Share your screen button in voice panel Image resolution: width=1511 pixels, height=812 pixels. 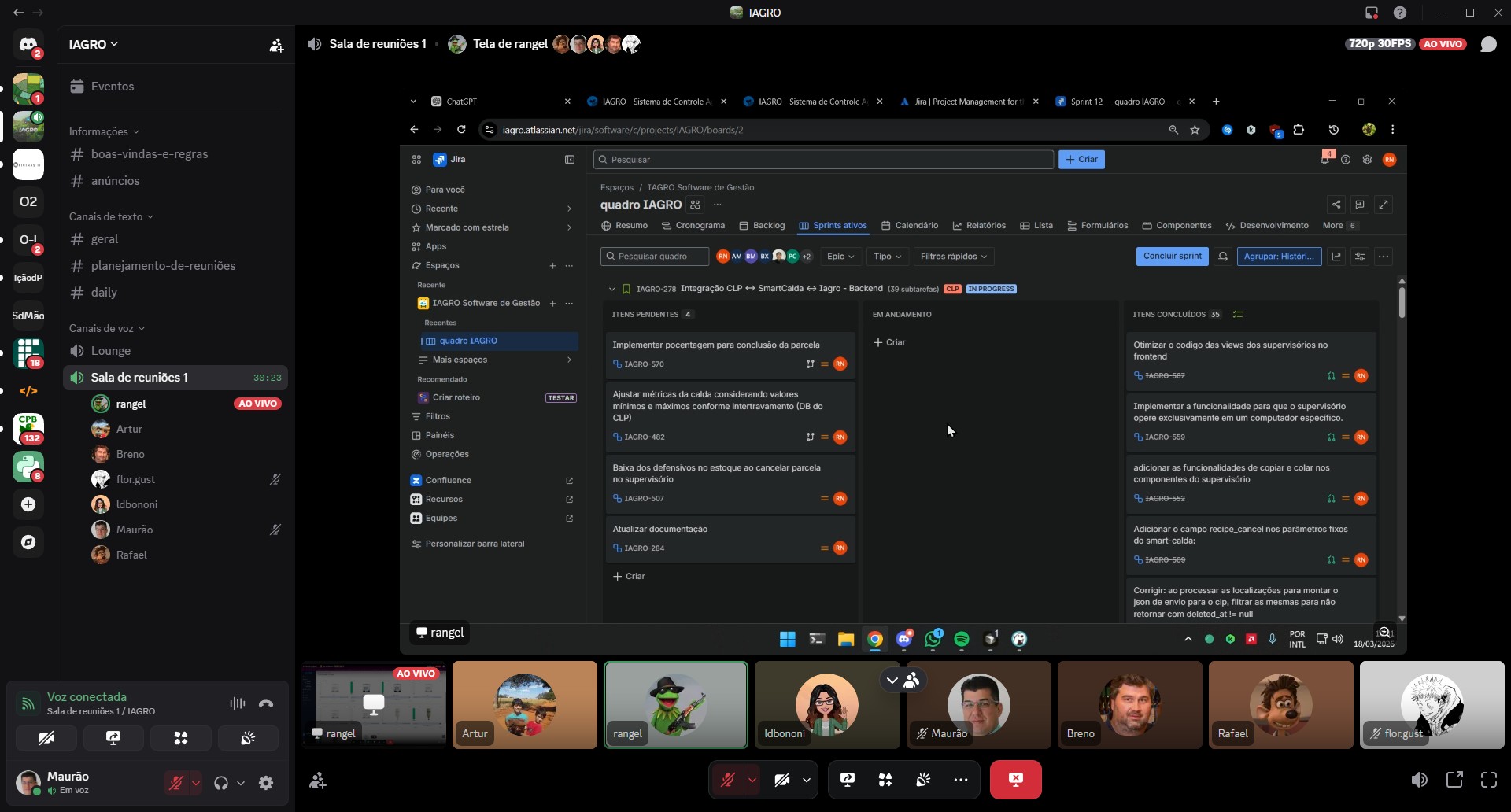(x=113, y=738)
